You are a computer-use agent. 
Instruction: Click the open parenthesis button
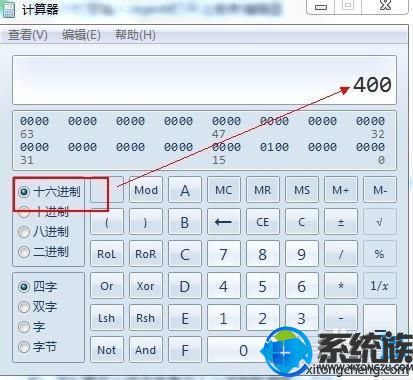coord(107,222)
